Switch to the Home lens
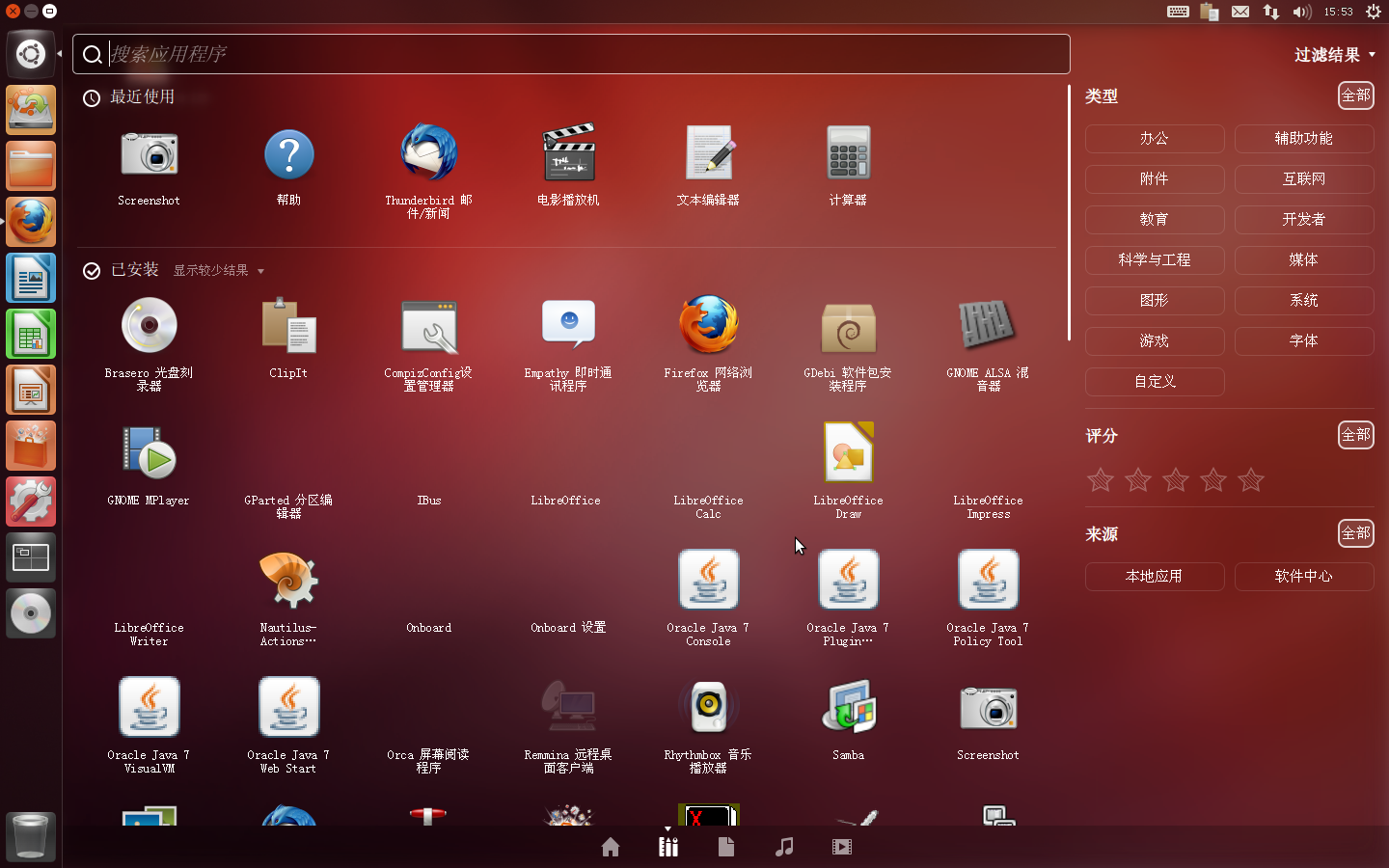1389x868 pixels. click(611, 847)
